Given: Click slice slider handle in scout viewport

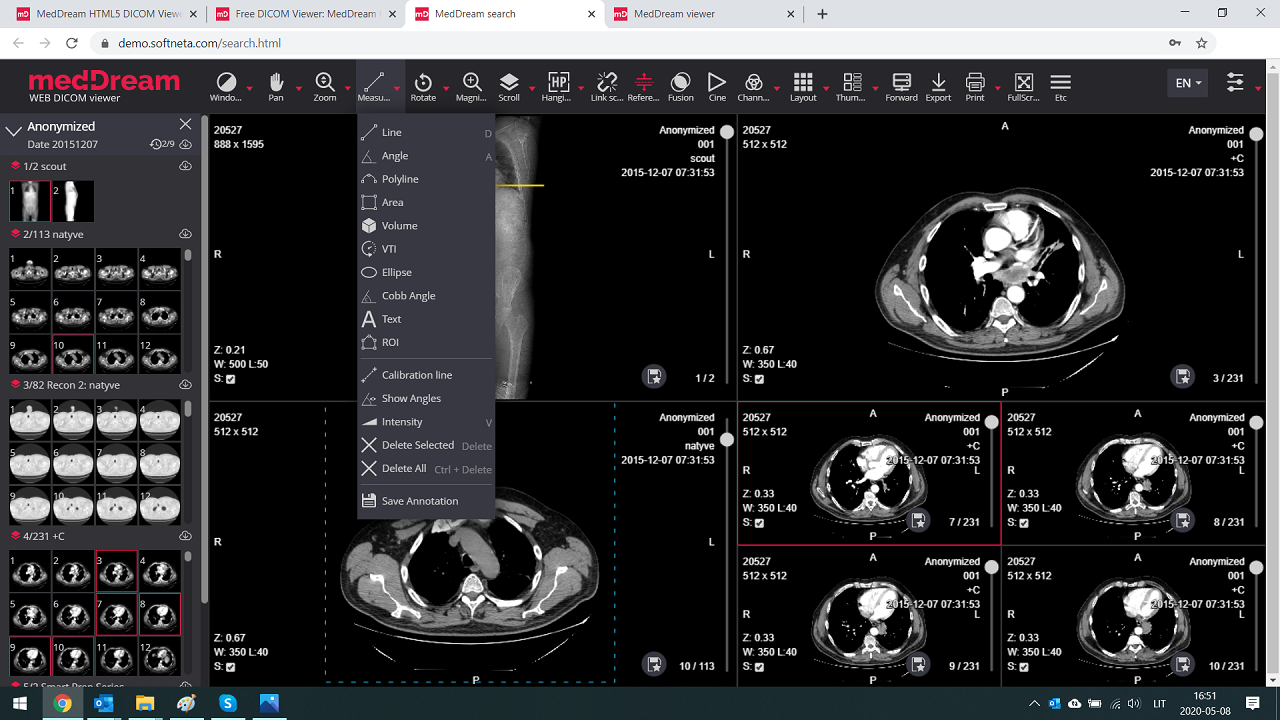Looking at the screenshot, I should point(727,131).
